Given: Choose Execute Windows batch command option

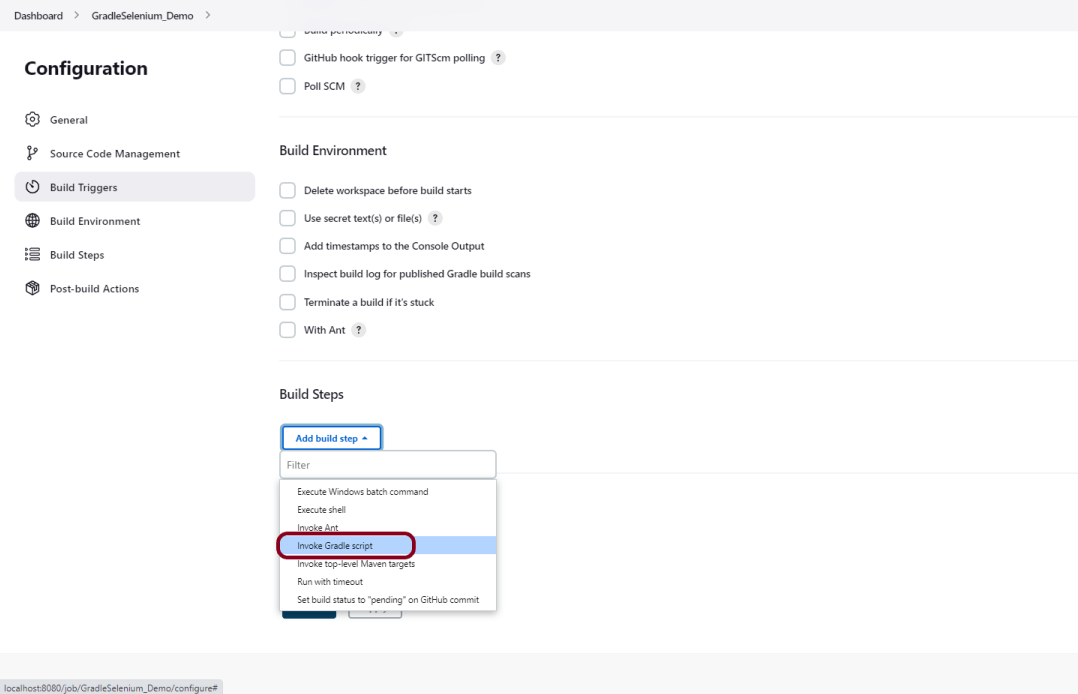Looking at the screenshot, I should 362,492.
